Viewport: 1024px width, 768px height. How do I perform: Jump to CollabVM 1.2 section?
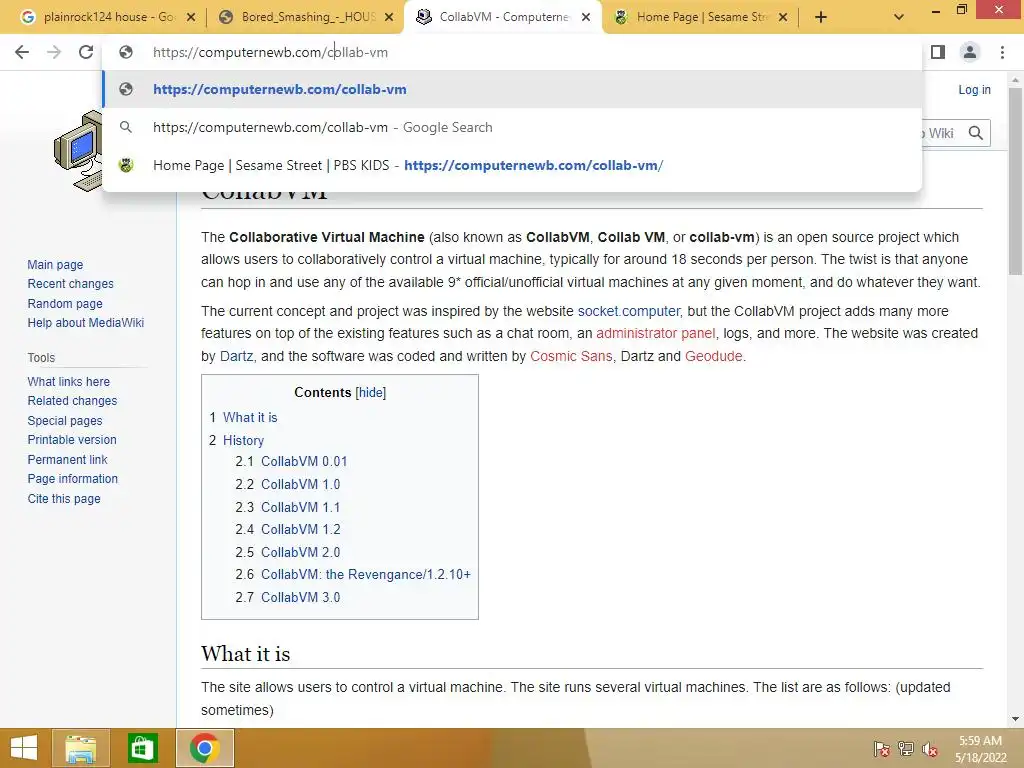point(300,529)
